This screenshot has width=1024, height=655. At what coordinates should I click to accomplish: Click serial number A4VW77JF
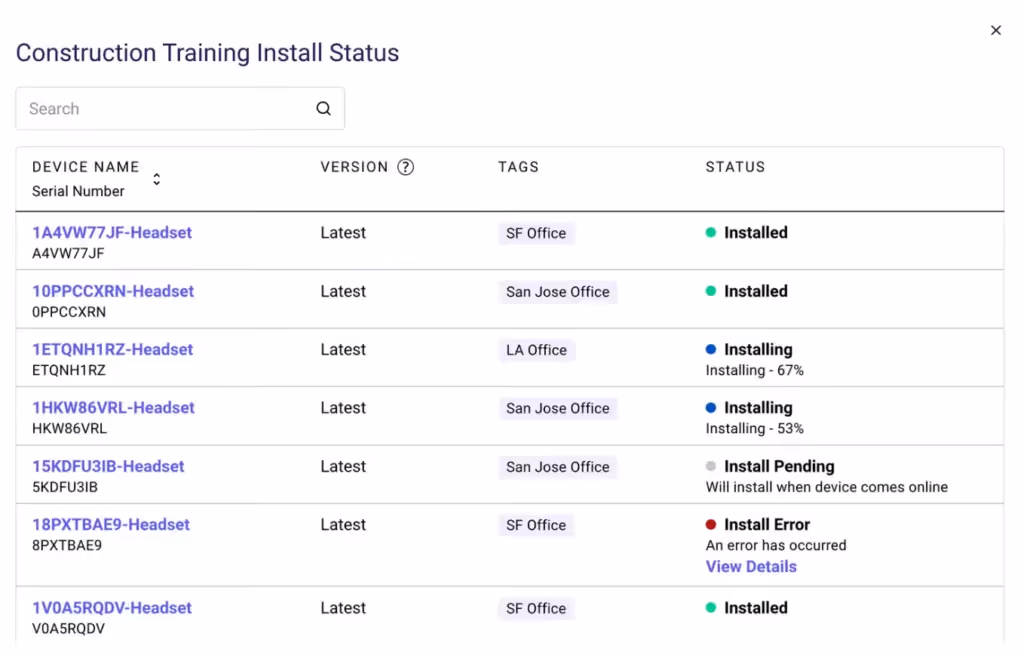tap(68, 253)
